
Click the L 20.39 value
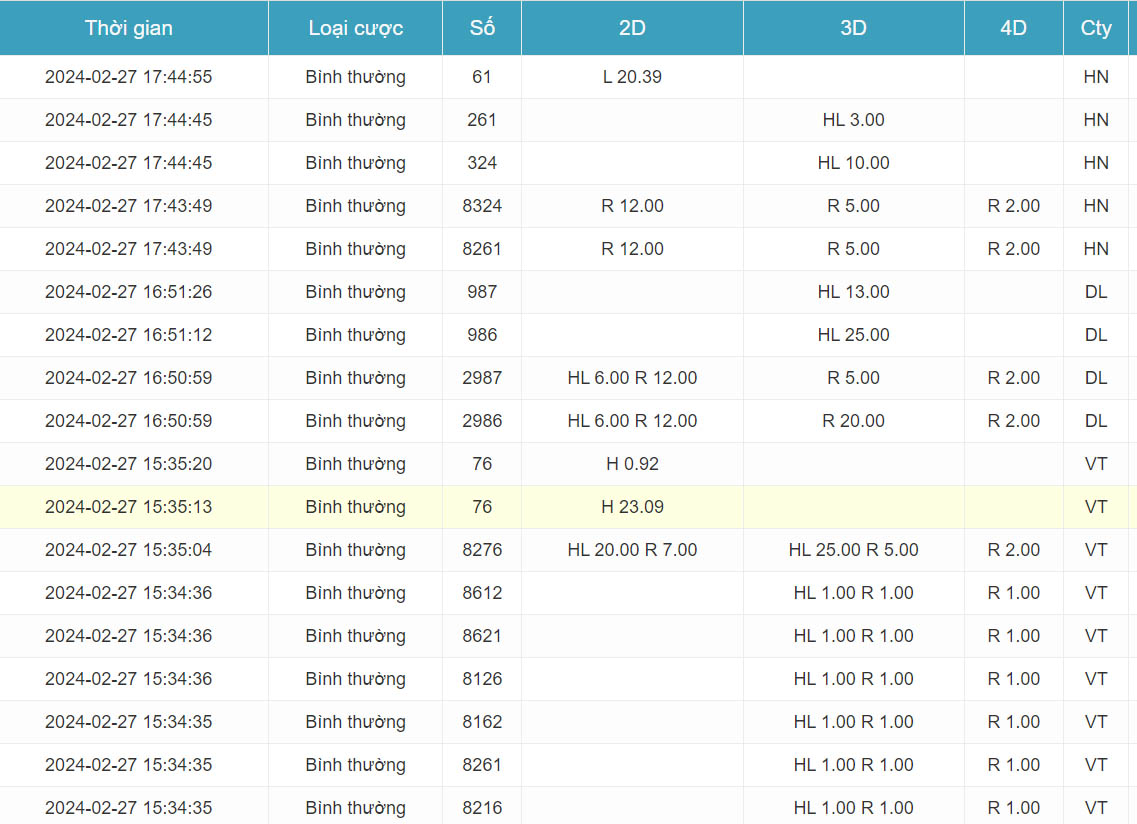point(632,77)
